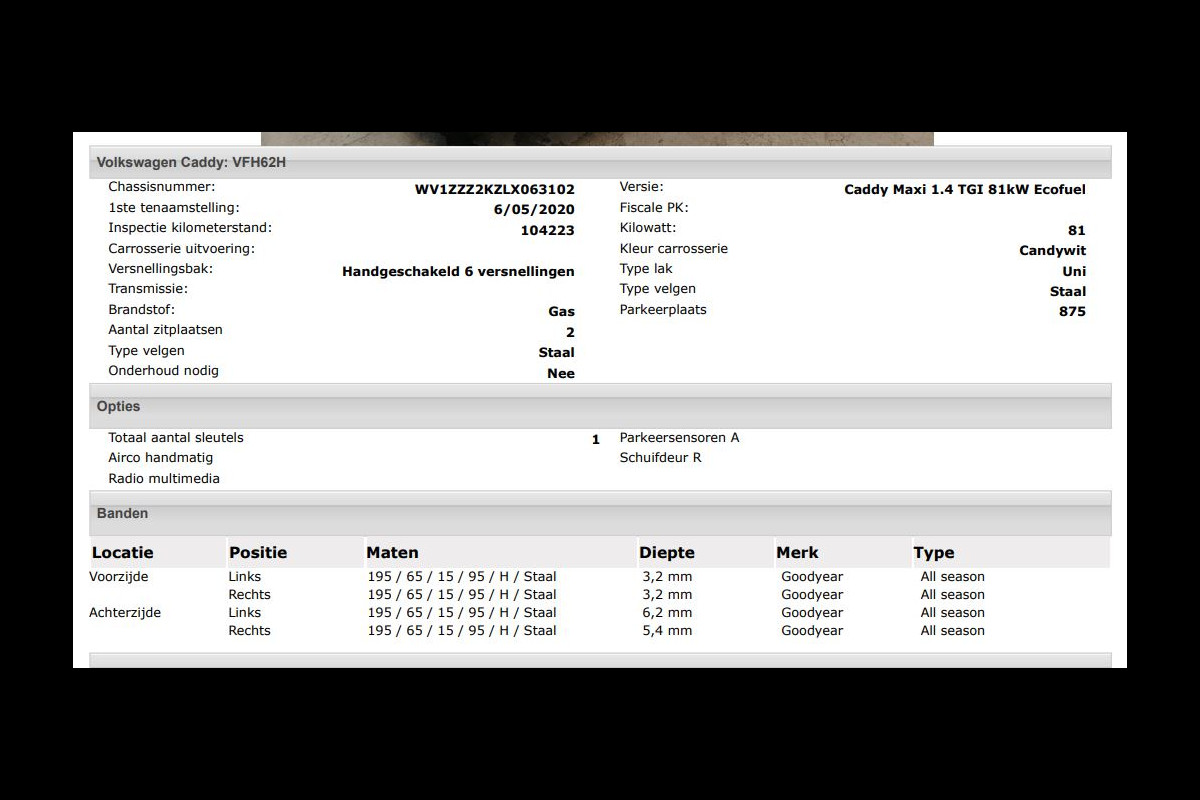The height and width of the screenshot is (800, 1200).
Task: Select the first registration date 6/05/2020
Action: point(534,210)
